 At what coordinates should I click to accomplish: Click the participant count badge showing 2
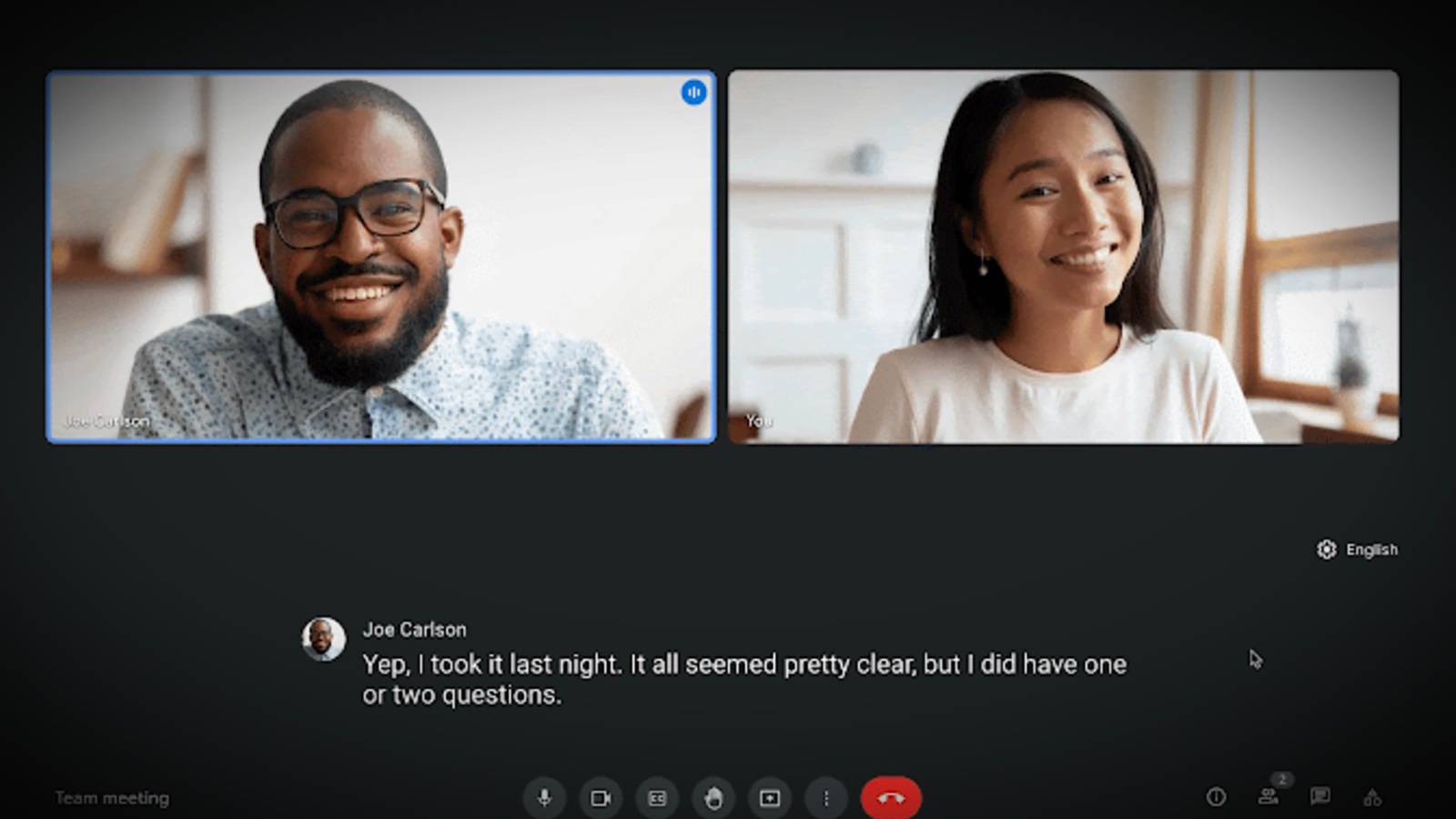pyautogui.click(x=1282, y=780)
